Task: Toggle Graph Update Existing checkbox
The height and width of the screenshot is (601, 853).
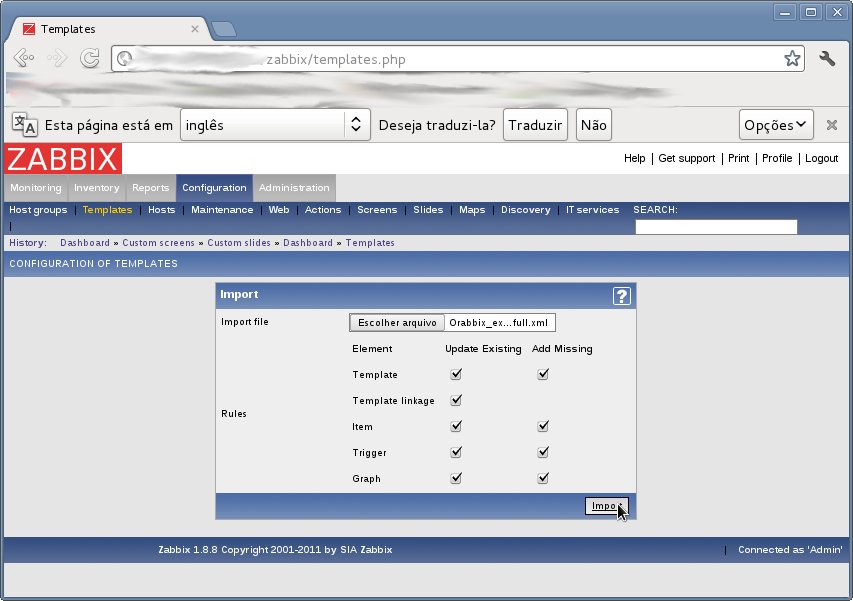Action: click(x=456, y=479)
